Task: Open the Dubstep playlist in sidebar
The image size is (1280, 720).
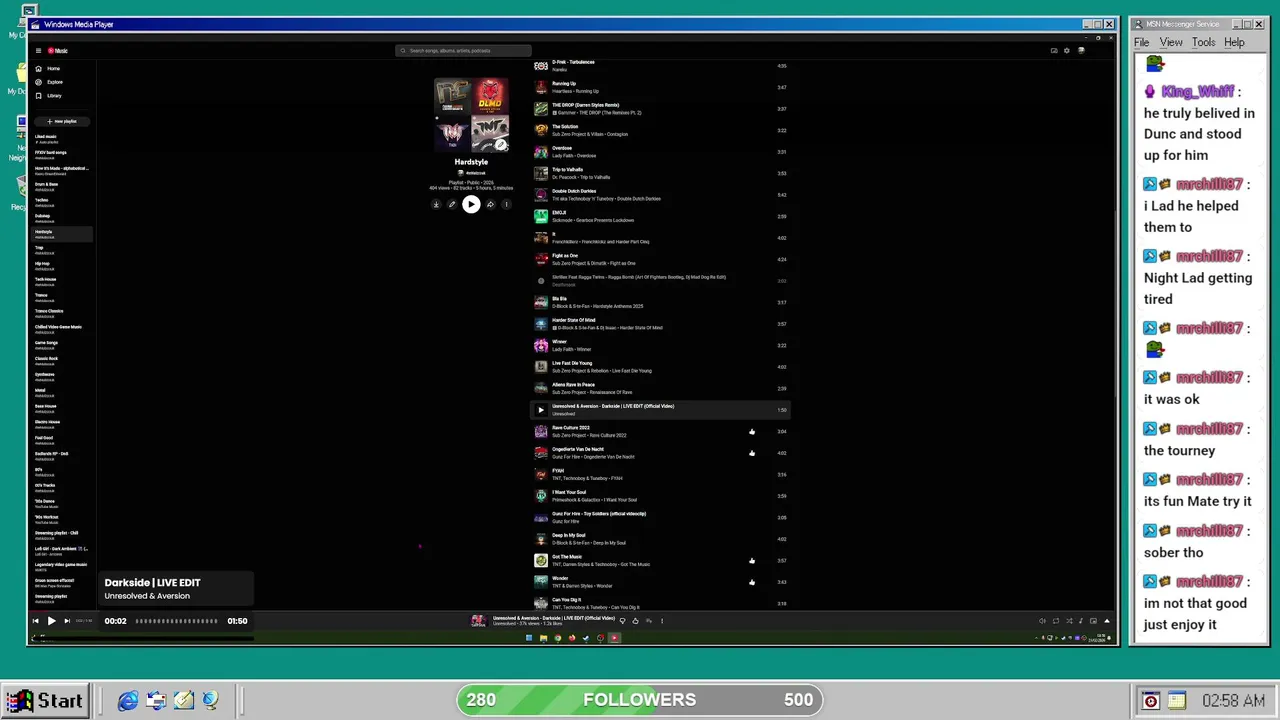Action: [62, 218]
